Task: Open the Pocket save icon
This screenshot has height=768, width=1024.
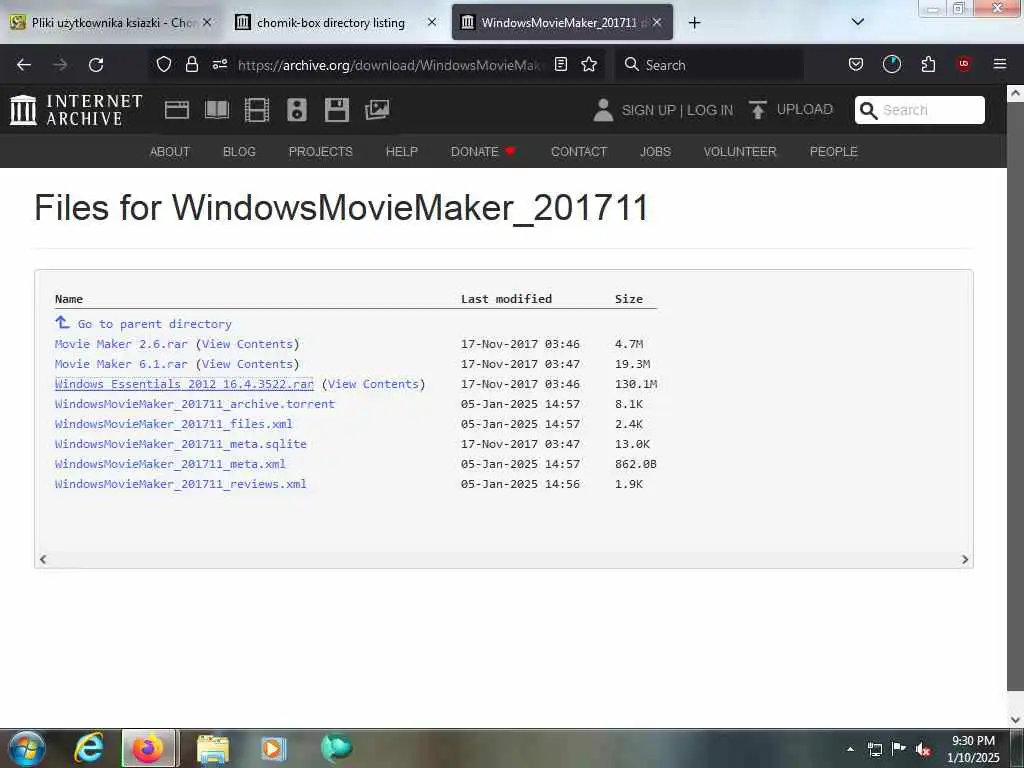Action: click(856, 64)
